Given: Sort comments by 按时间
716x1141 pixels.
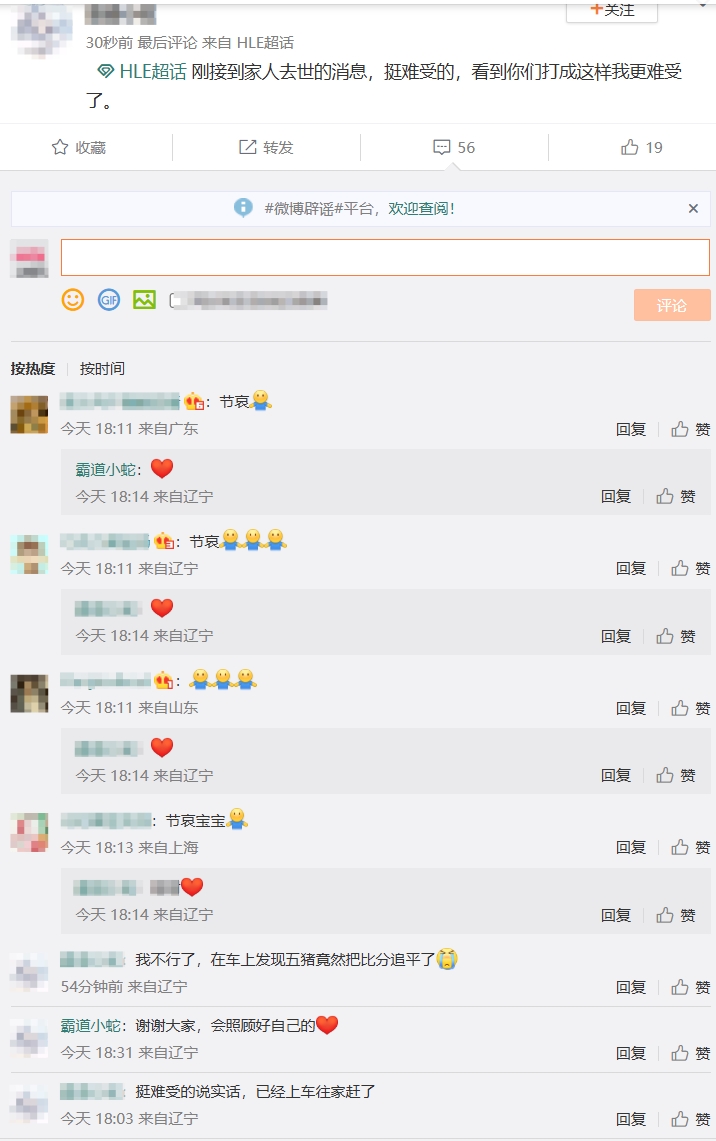Looking at the screenshot, I should [102, 369].
